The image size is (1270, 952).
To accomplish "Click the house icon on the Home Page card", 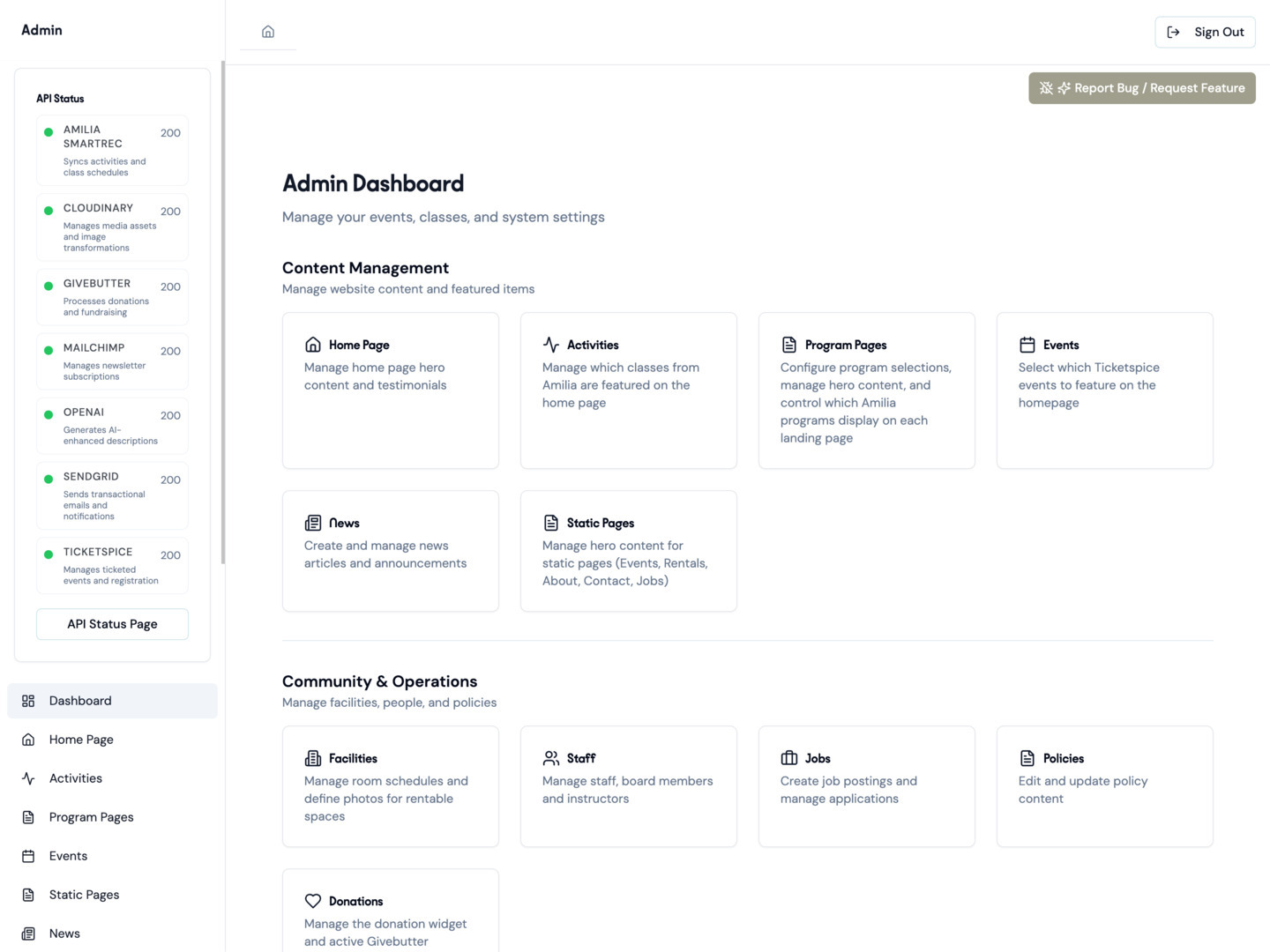I will [313, 345].
